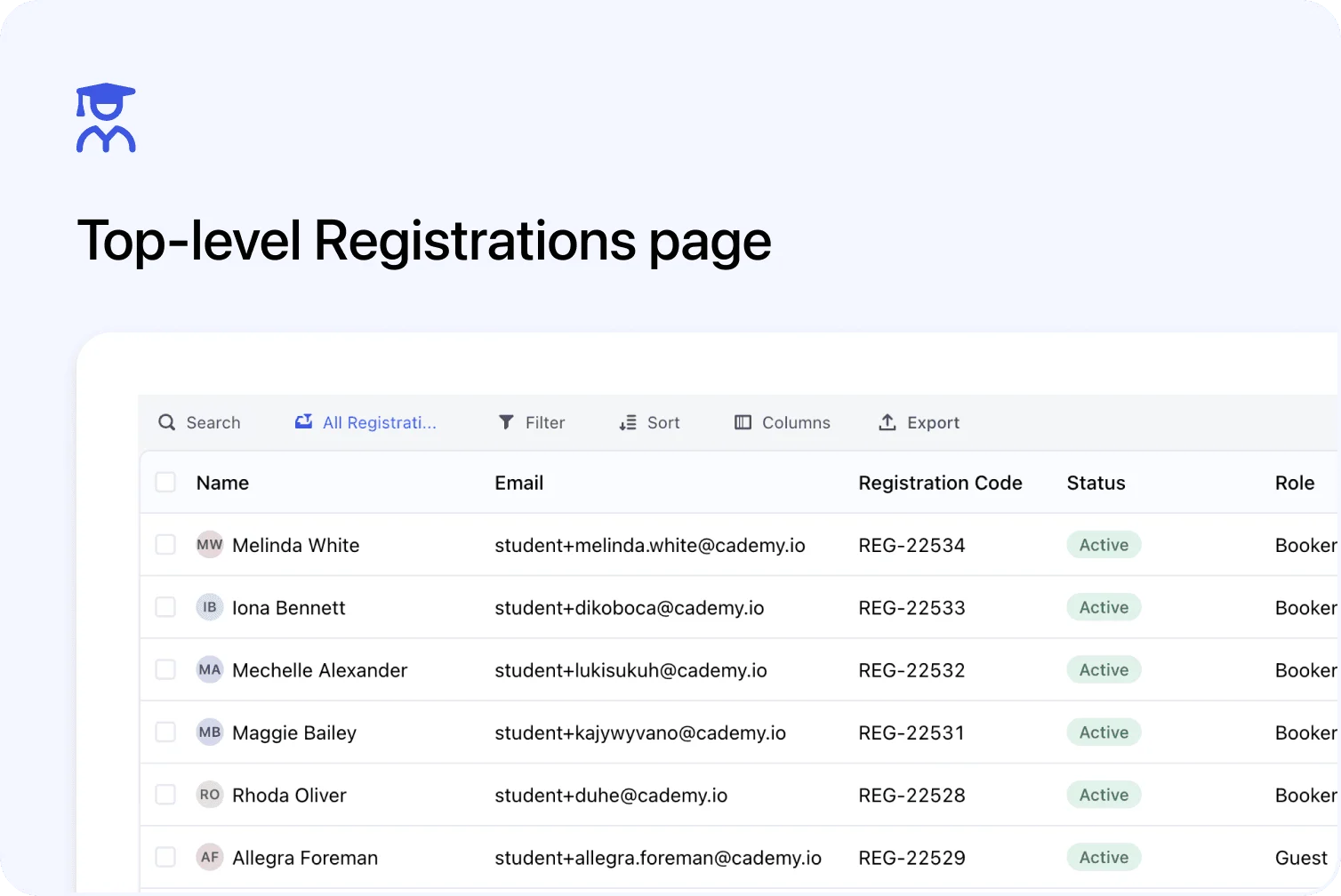Open the Sort toolbar option
The height and width of the screenshot is (896, 1341).
650,422
